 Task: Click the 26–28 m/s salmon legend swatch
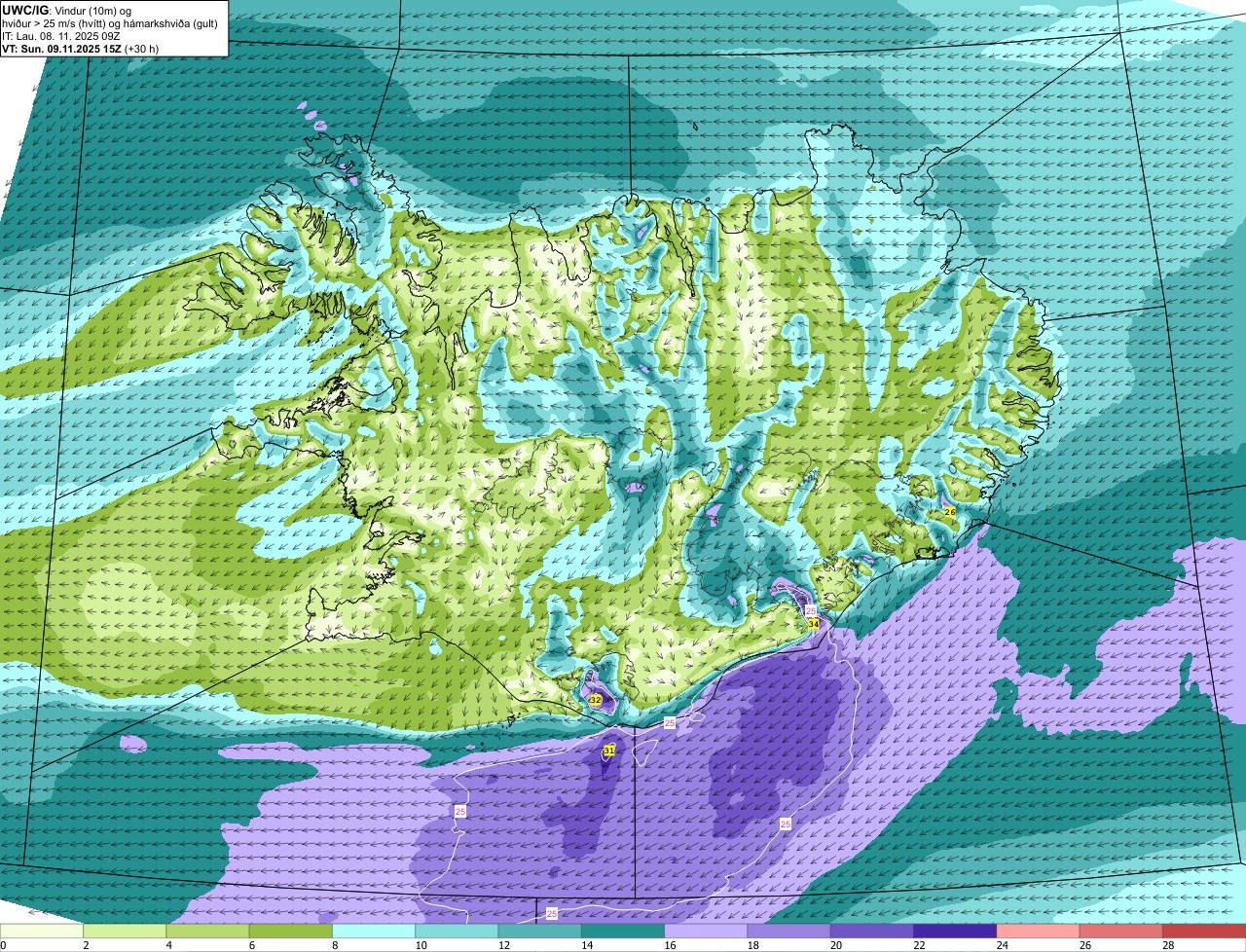pos(1120,931)
